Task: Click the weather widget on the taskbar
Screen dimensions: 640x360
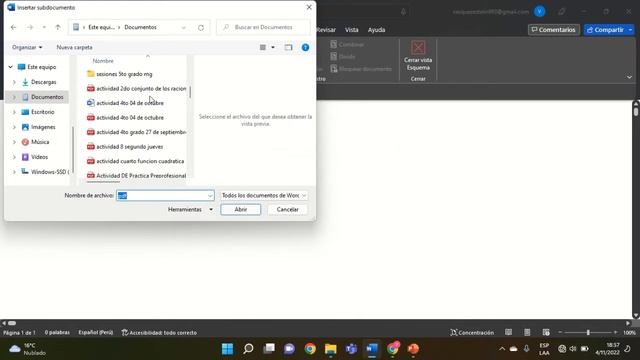Action: 28,349
